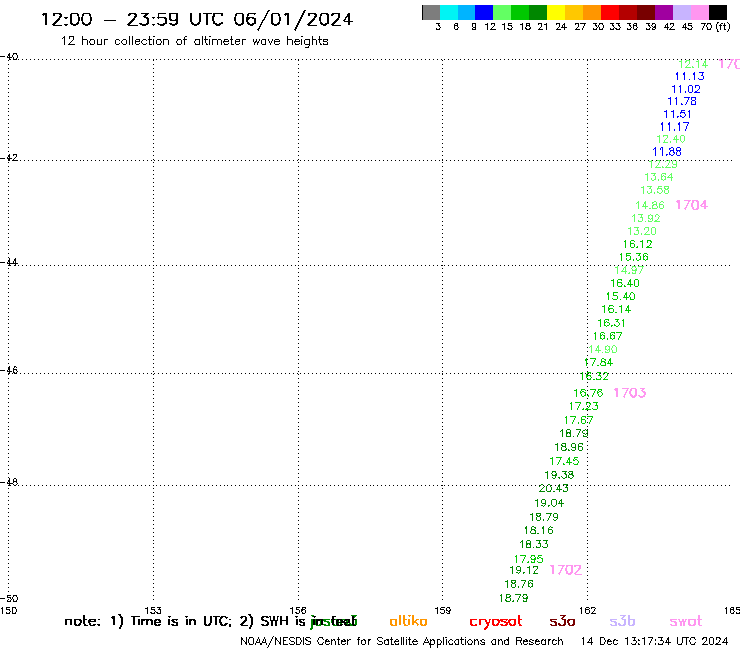Click the wave height value 18.16
The width and height of the screenshot is (740, 650).
(x=538, y=531)
